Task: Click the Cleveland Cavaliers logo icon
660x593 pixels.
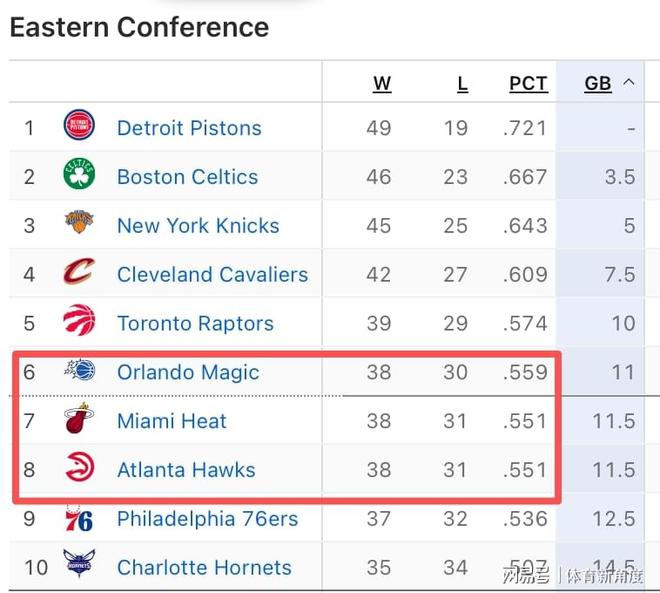Action: [x=79, y=273]
